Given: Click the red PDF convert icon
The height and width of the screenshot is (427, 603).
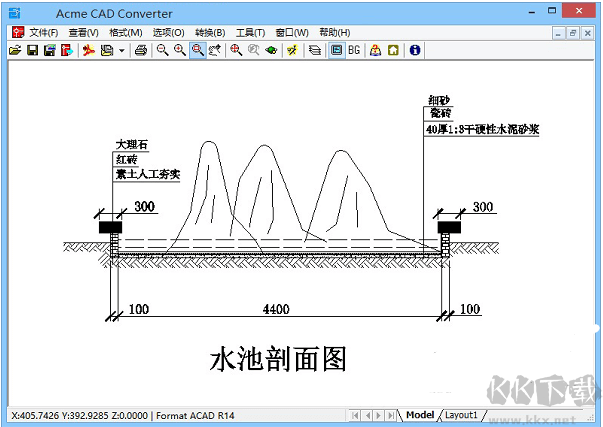Looking at the screenshot, I should (88, 50).
